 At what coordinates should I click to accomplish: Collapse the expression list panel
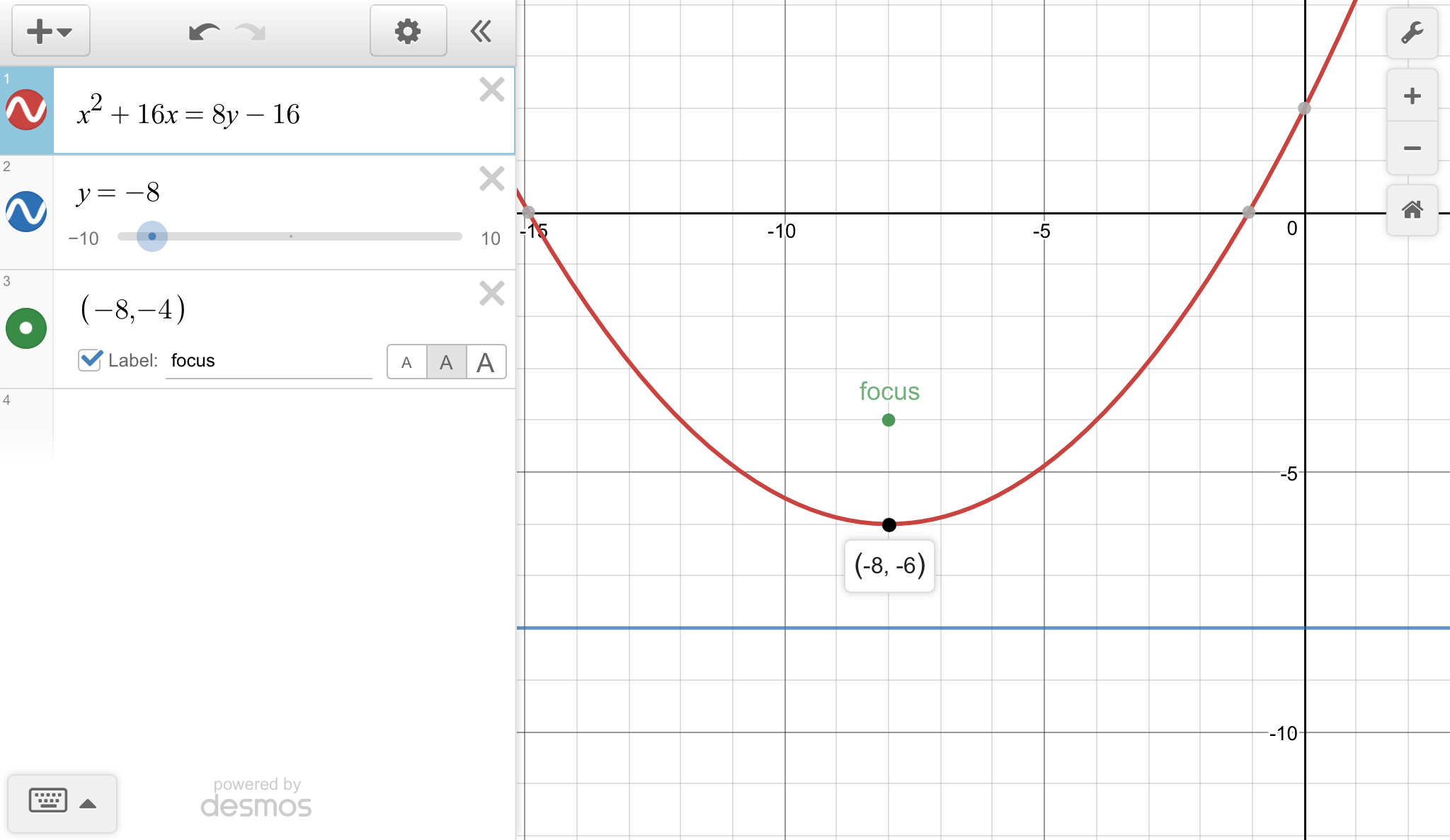click(x=481, y=31)
